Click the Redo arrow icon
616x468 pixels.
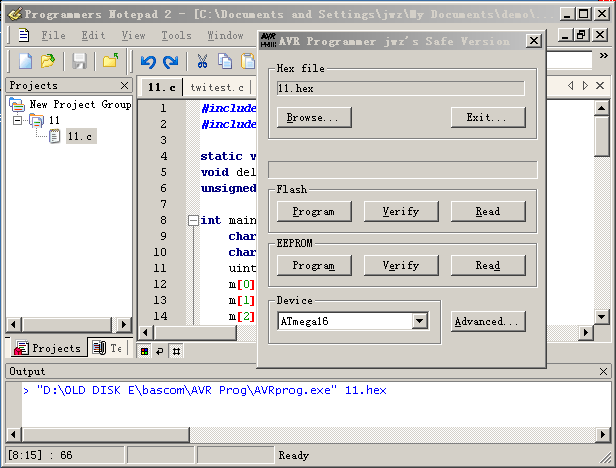pyautogui.click(x=170, y=62)
